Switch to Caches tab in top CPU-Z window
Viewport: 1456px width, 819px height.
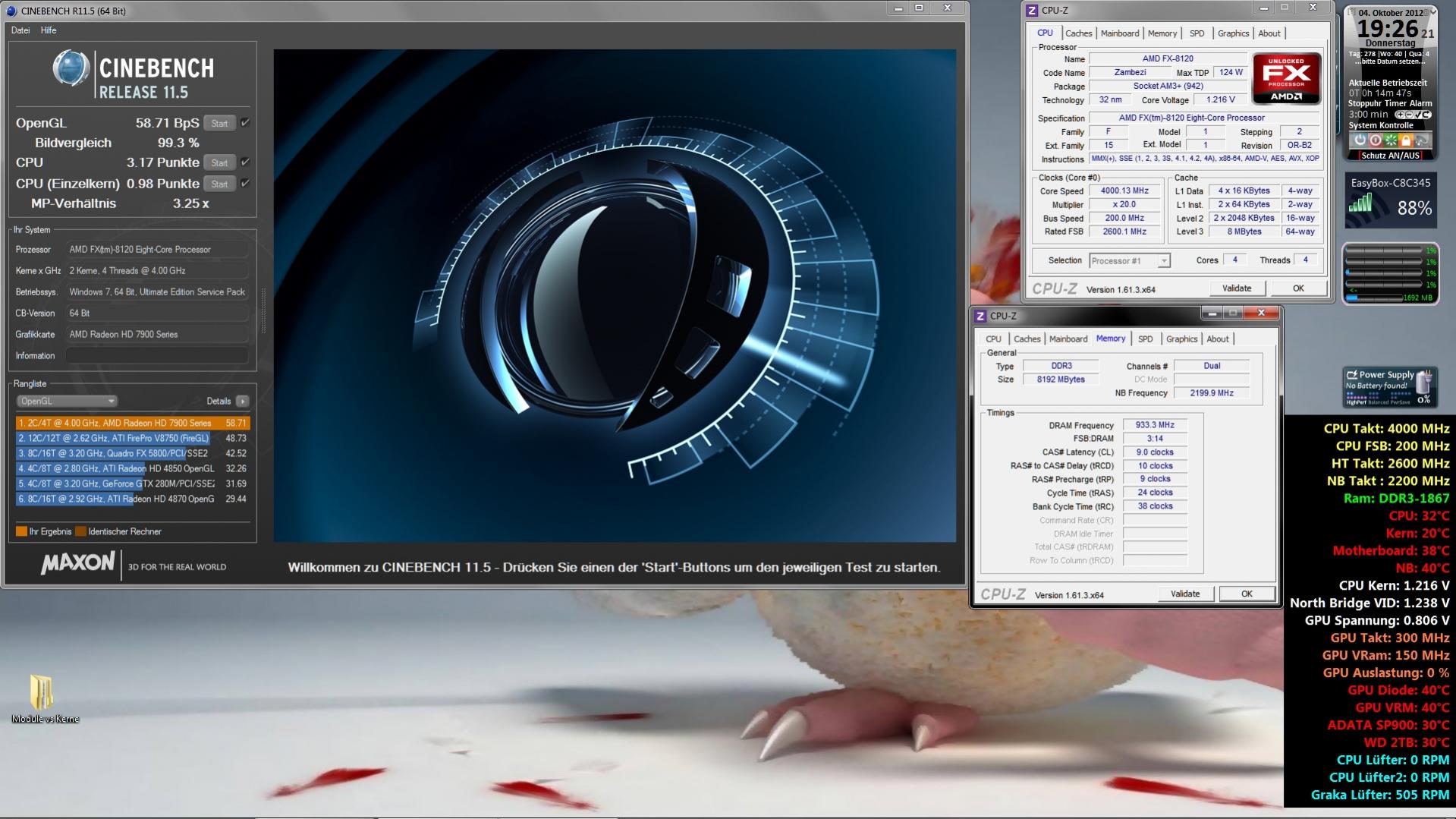click(1078, 33)
